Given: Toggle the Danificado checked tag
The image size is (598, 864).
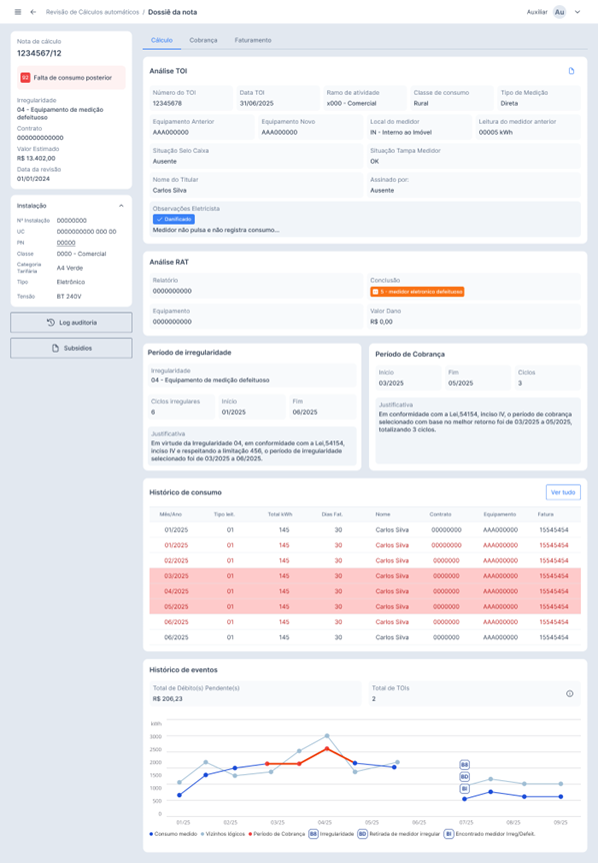Looking at the screenshot, I should point(174,219).
